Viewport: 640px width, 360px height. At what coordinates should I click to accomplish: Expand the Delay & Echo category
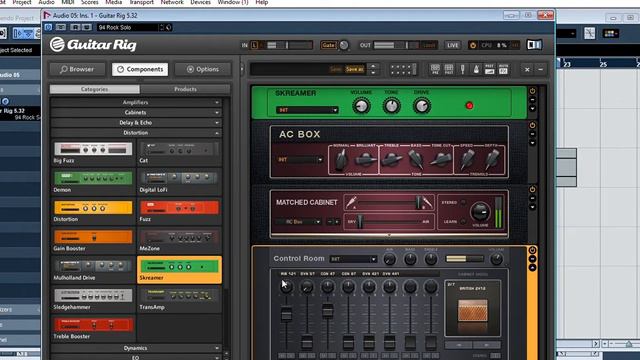[136, 123]
